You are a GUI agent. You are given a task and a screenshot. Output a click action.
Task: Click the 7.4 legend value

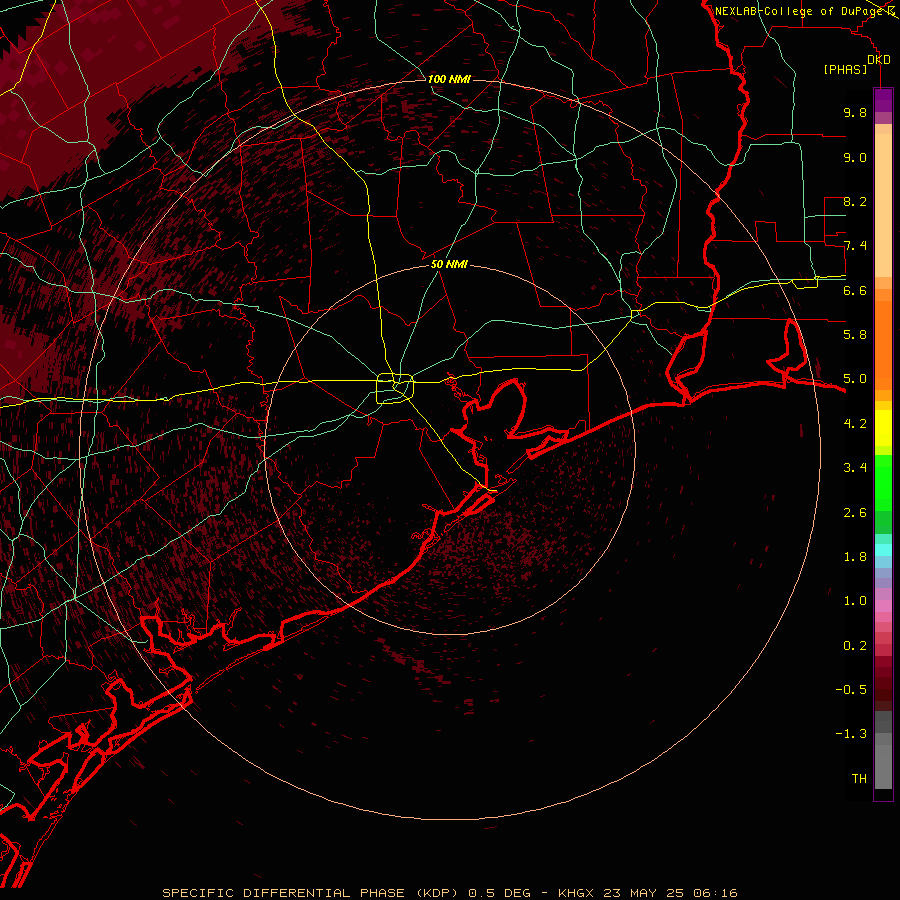pos(855,246)
